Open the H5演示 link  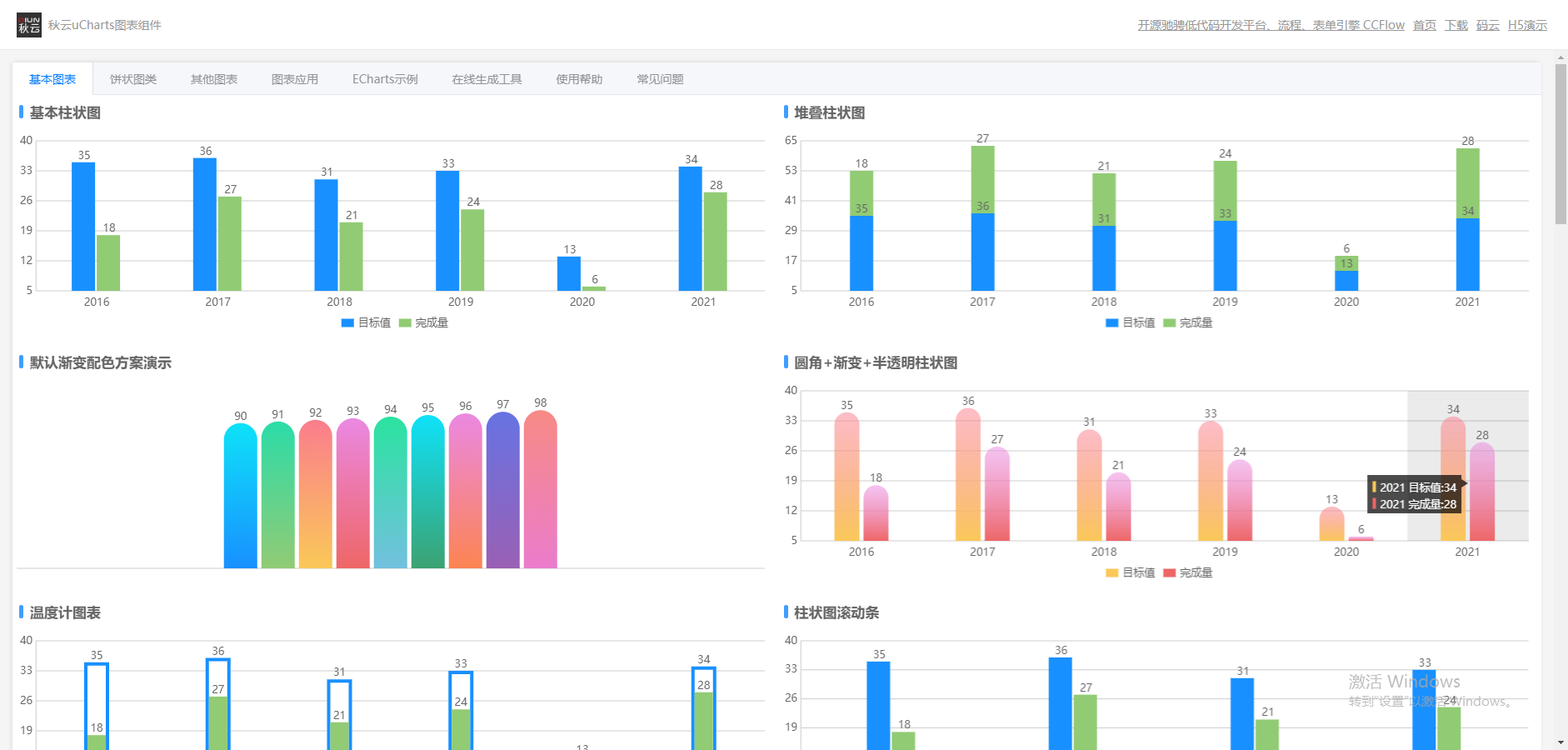[x=1528, y=25]
